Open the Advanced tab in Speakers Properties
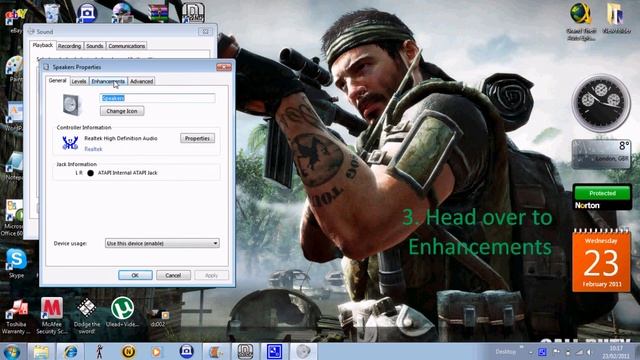Viewport: 640px width, 360px height. [x=142, y=82]
